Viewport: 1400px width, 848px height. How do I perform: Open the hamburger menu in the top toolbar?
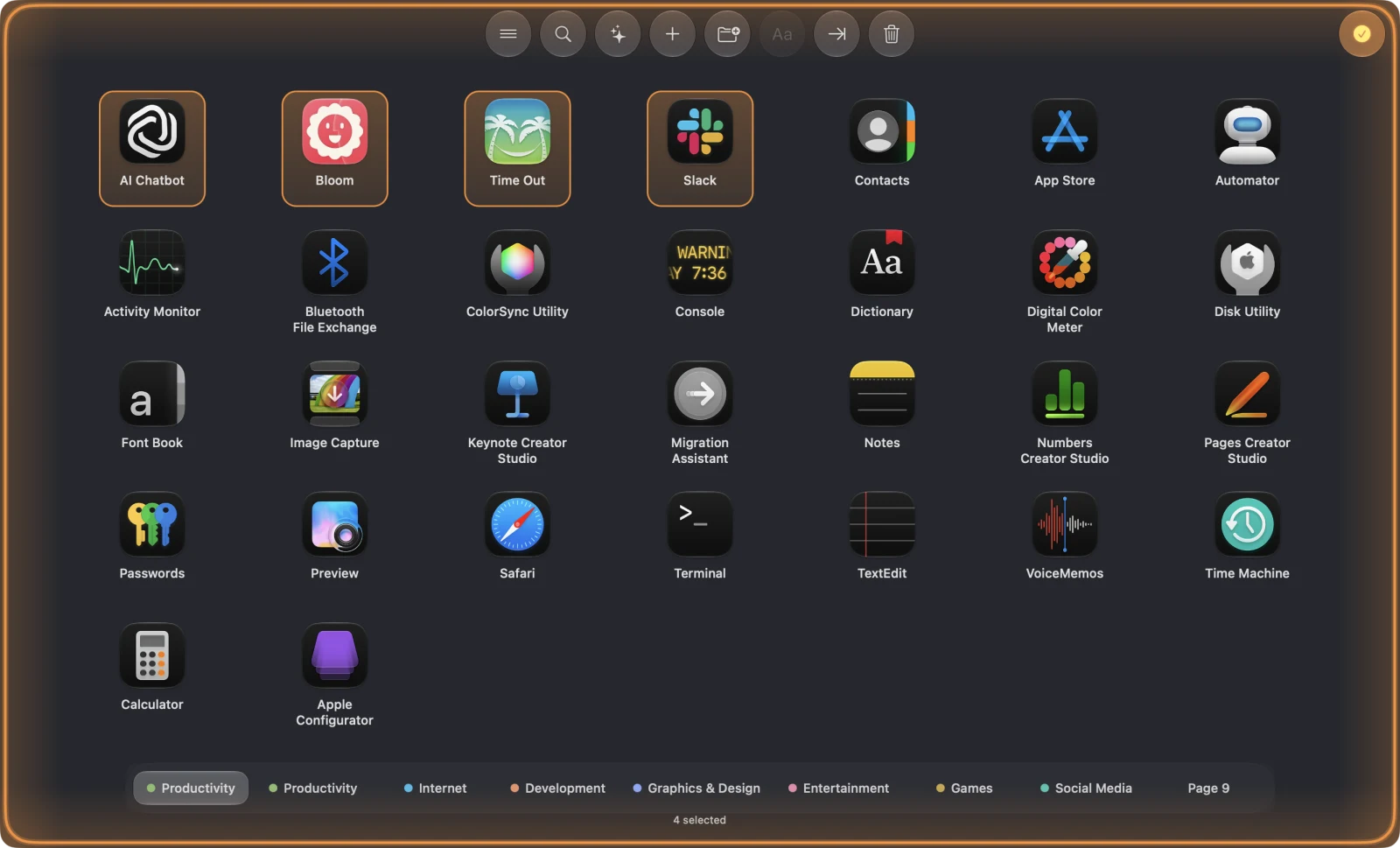pyautogui.click(x=508, y=34)
